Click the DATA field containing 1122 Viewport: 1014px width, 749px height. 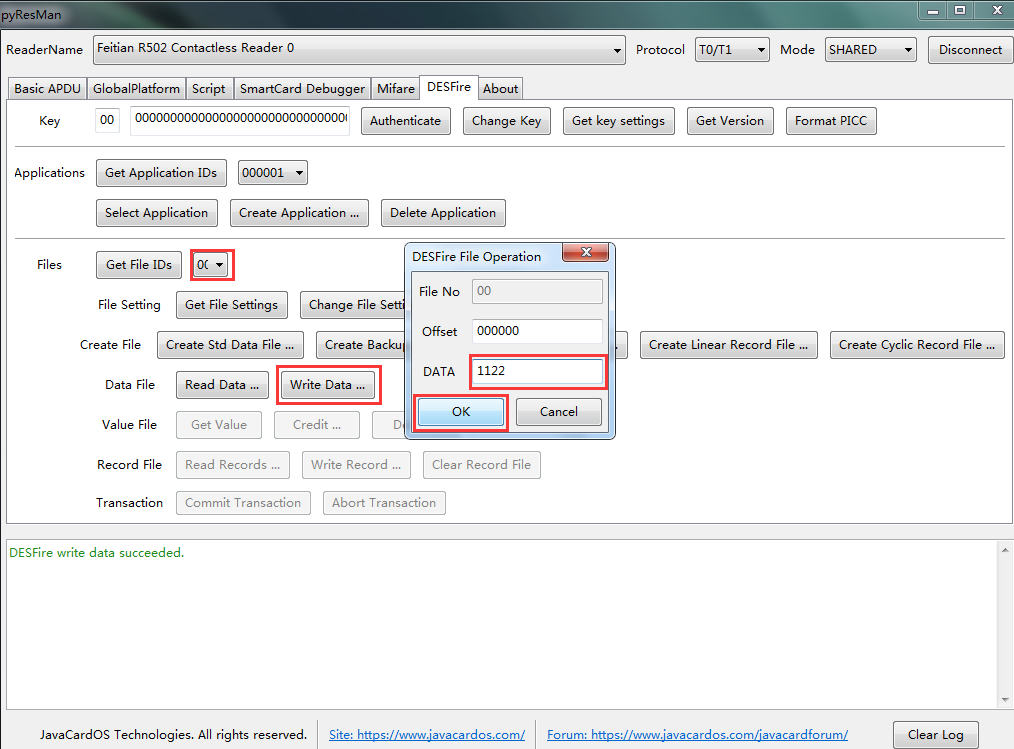(x=537, y=371)
